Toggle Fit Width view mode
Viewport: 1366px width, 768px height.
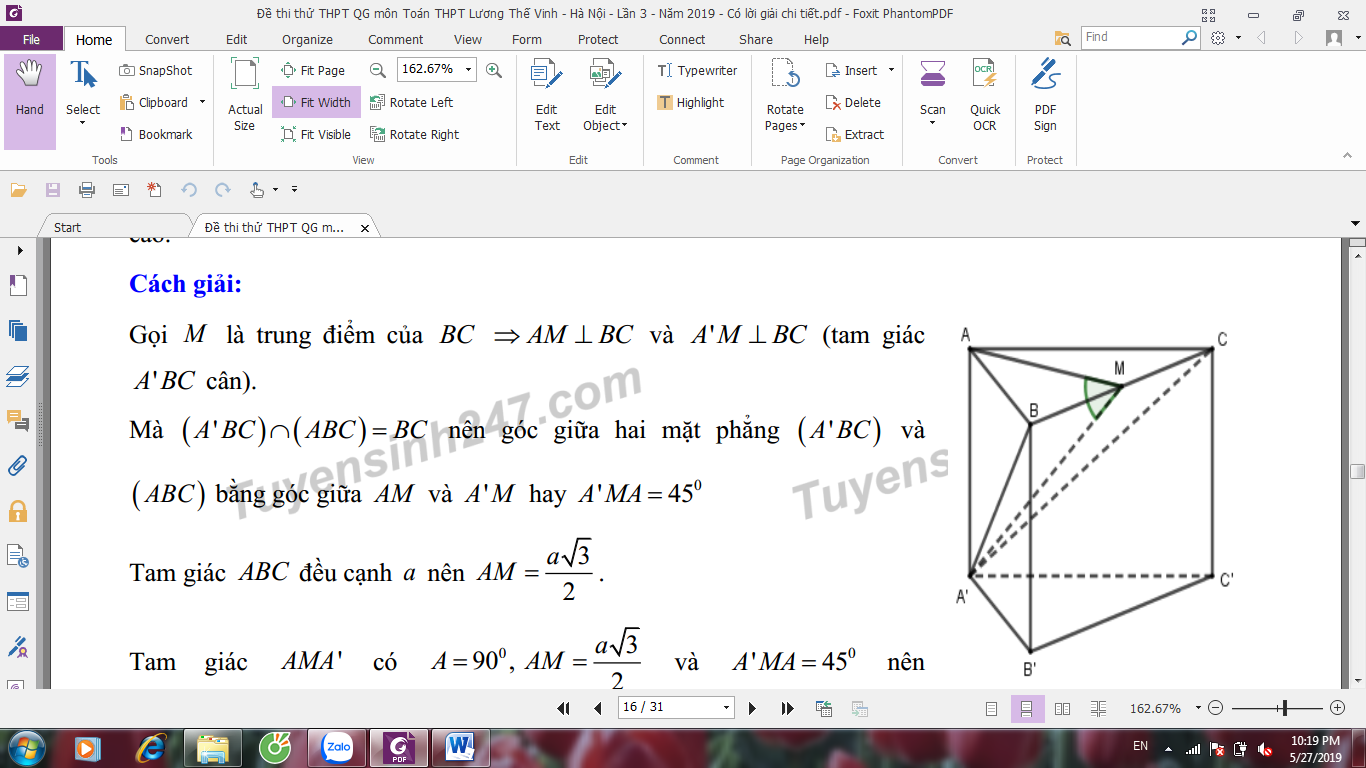(x=316, y=103)
